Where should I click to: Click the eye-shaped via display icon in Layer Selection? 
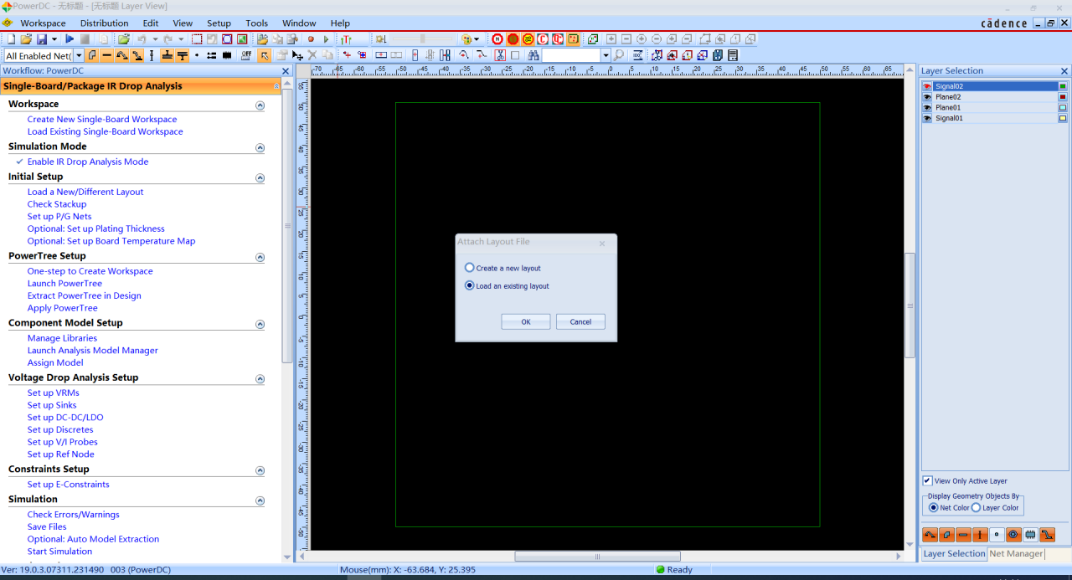[x=1013, y=535]
